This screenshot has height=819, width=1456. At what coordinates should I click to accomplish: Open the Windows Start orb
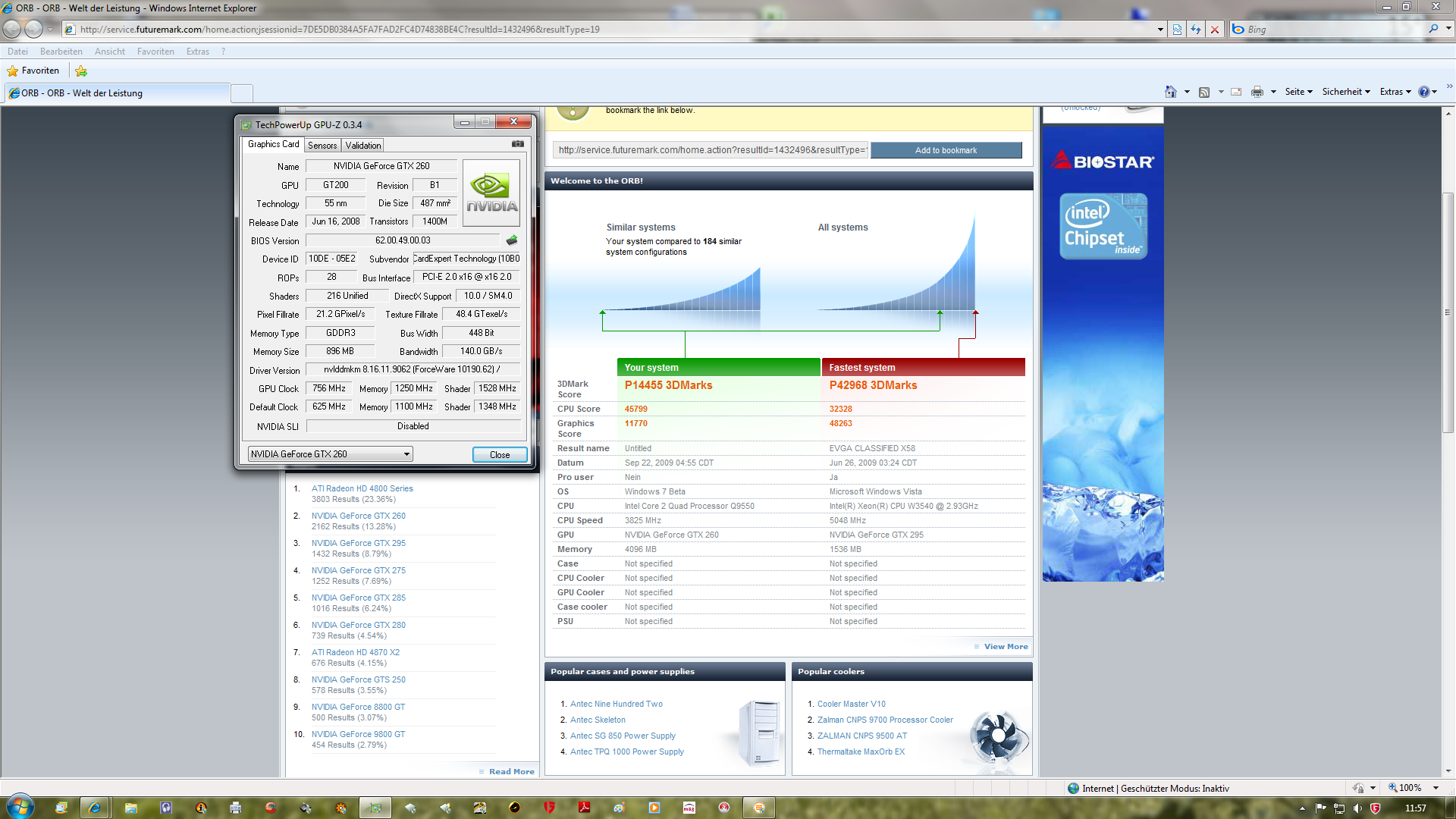(20, 805)
